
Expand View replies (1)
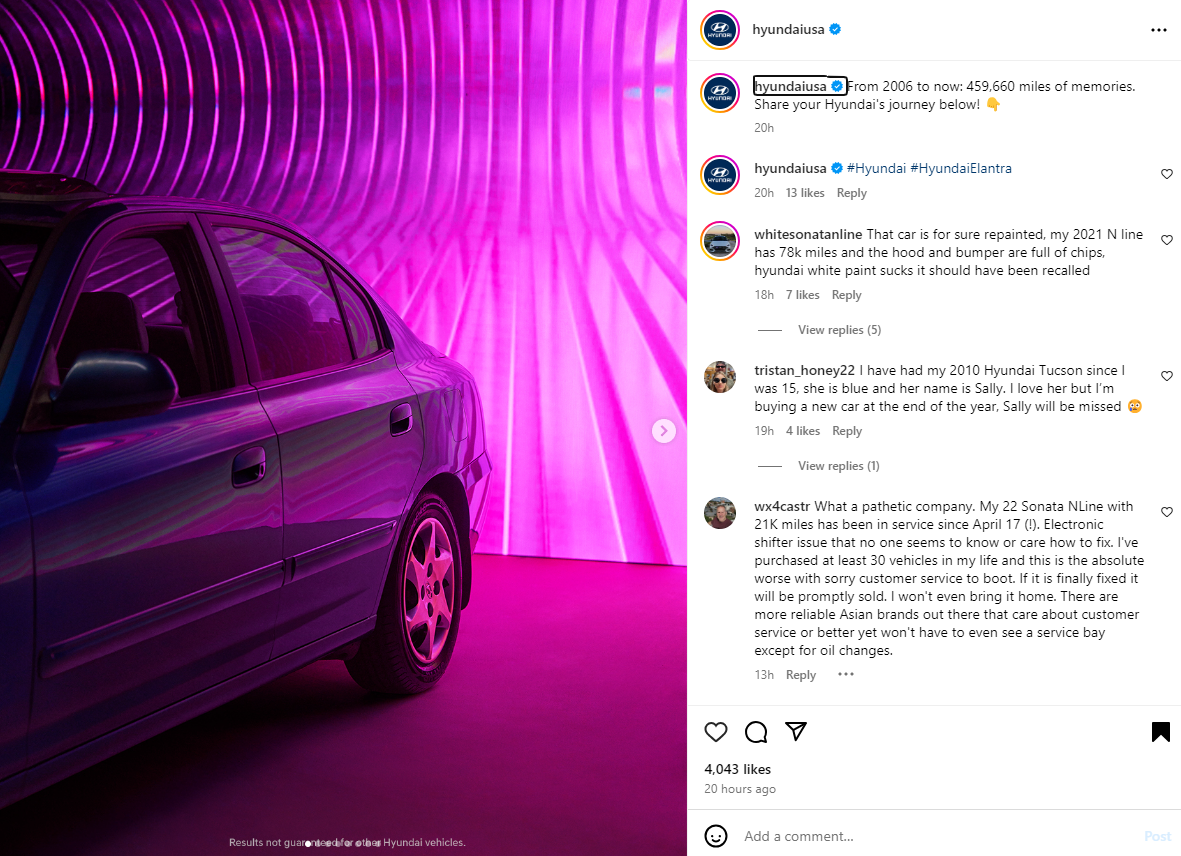pyautogui.click(x=838, y=466)
